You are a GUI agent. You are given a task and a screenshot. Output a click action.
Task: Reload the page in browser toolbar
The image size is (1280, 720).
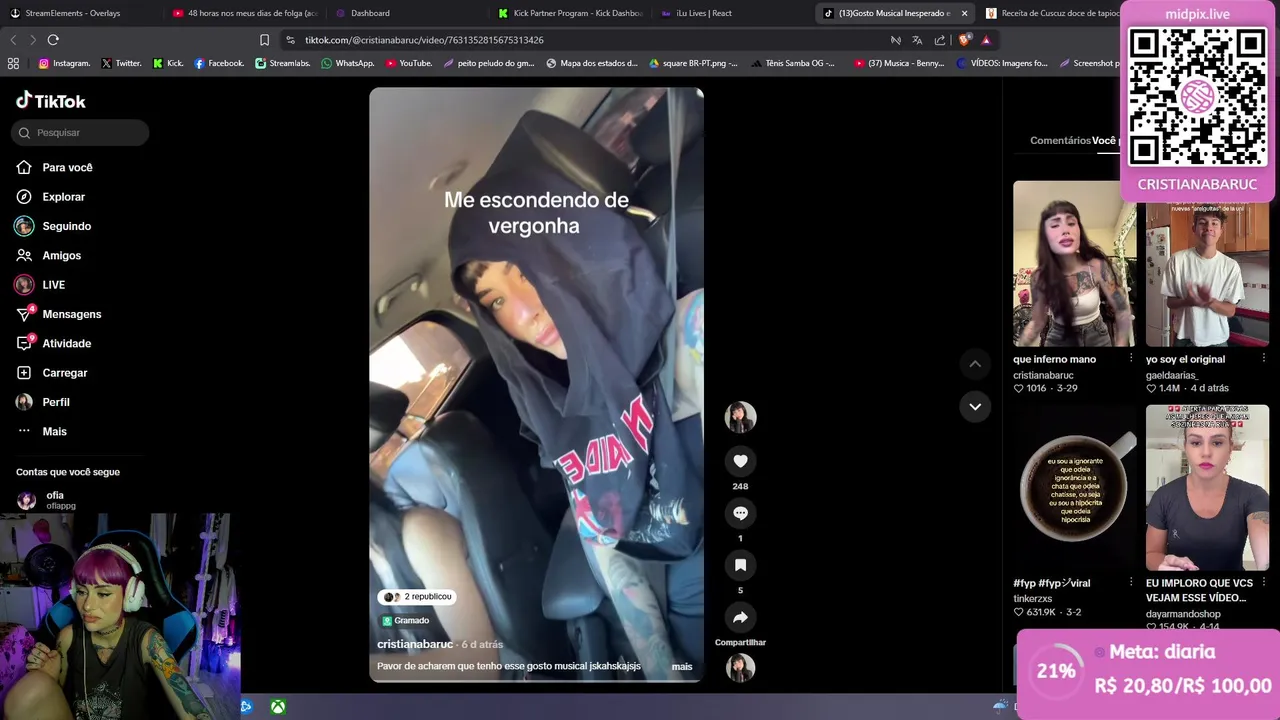(x=53, y=40)
